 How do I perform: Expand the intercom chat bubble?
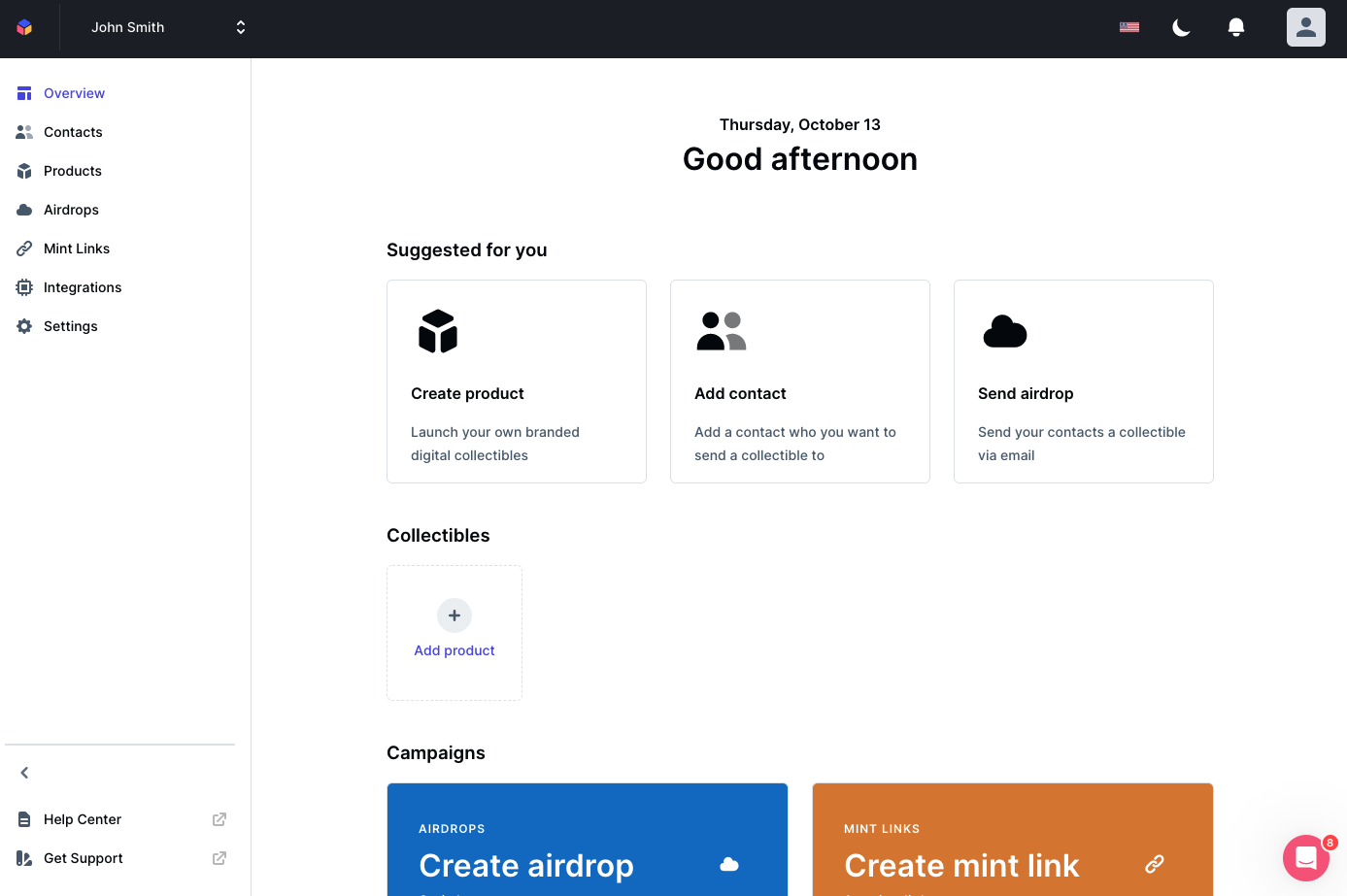(x=1306, y=858)
